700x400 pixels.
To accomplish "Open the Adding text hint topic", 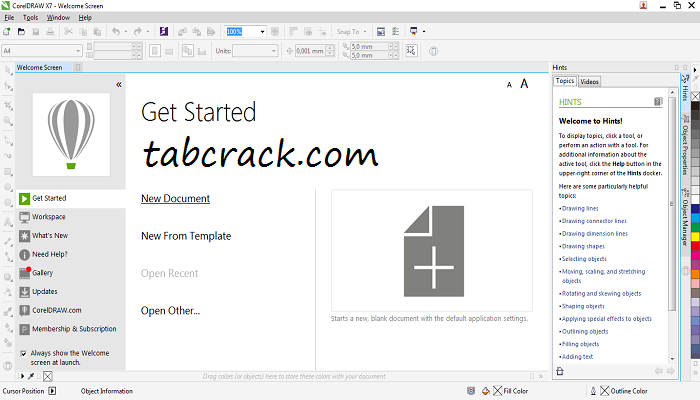I will coord(577,357).
